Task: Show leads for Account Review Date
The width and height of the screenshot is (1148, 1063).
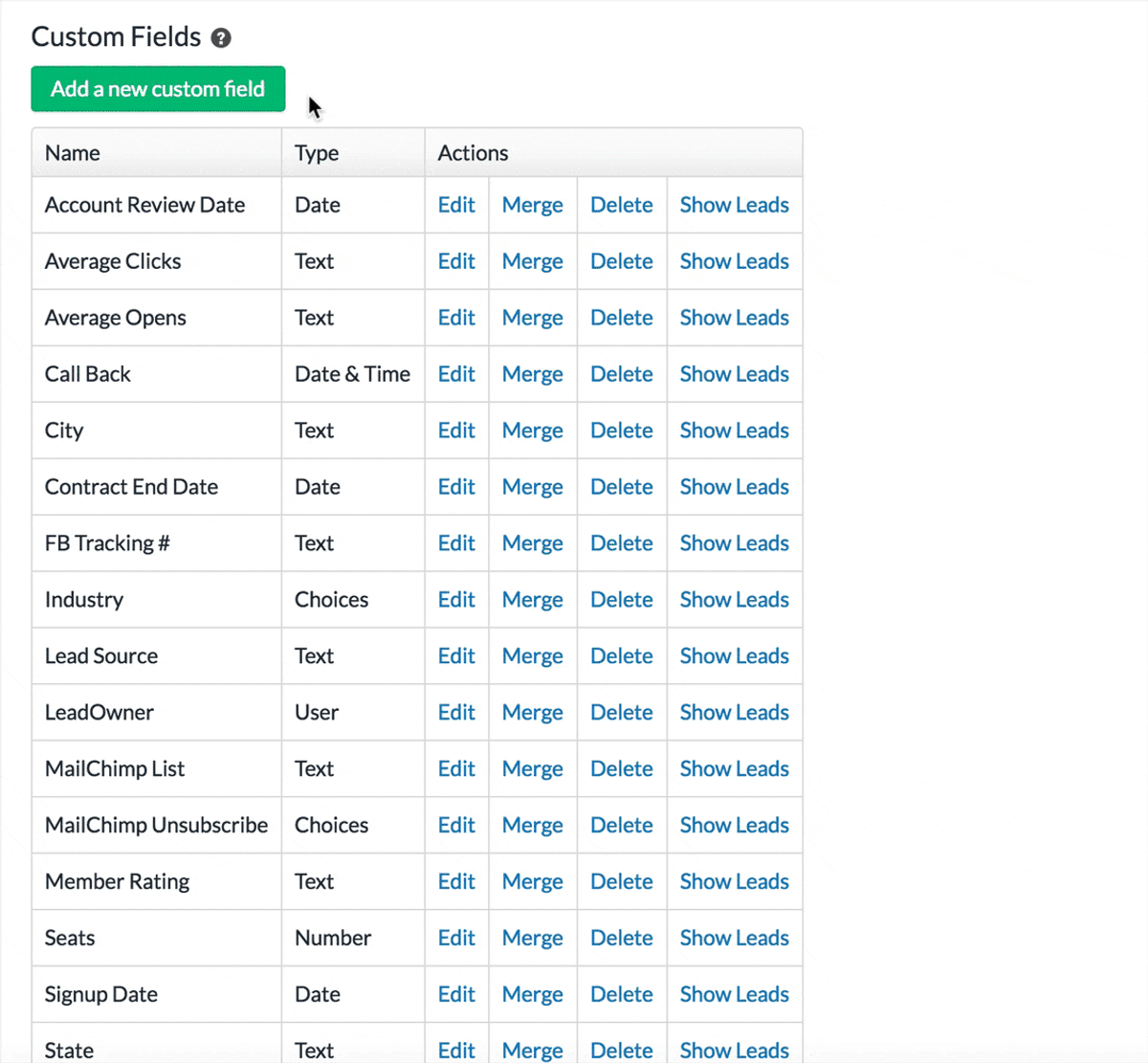Action: pos(735,205)
